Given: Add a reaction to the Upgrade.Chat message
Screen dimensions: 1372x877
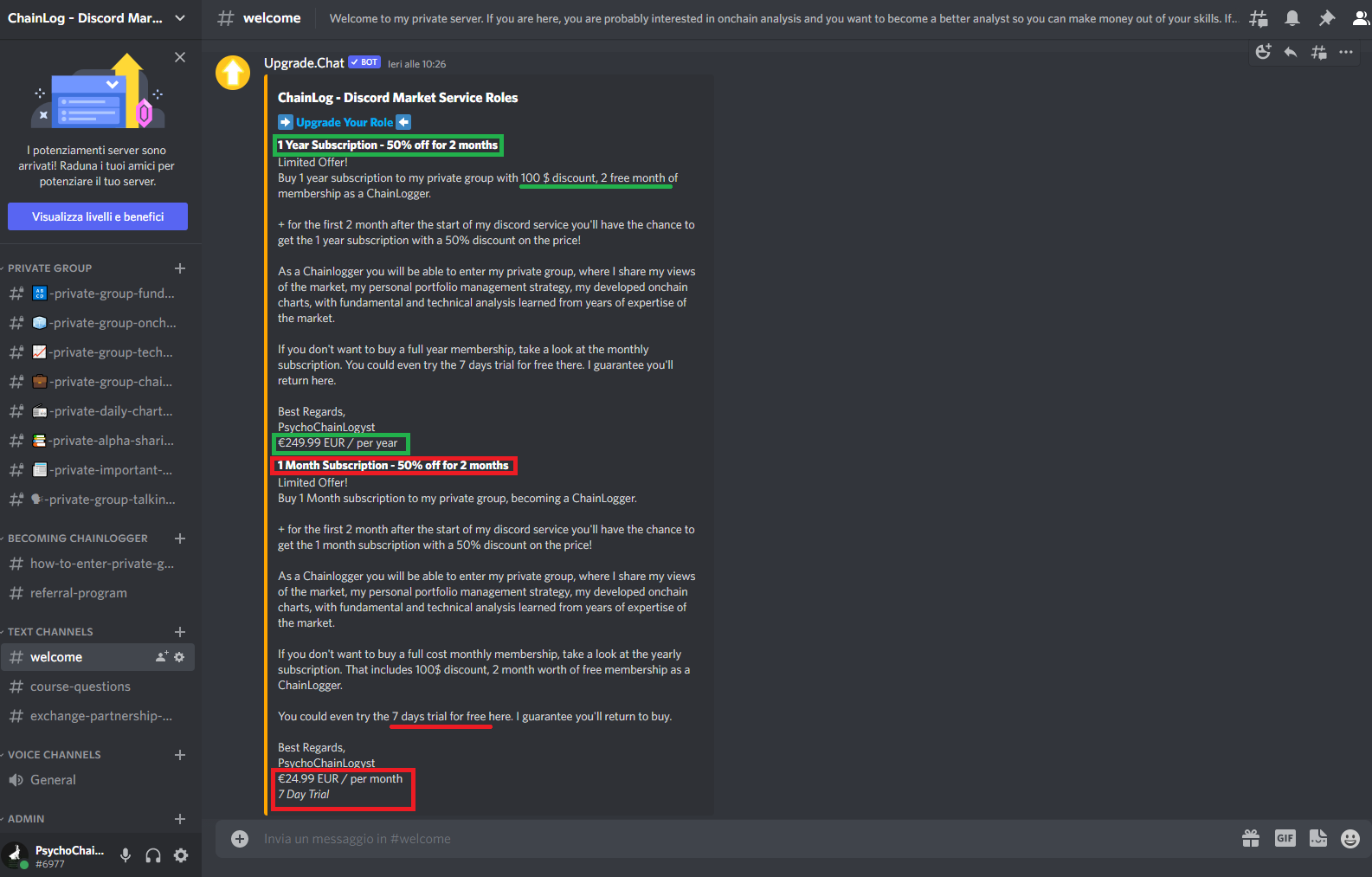Looking at the screenshot, I should [1264, 52].
